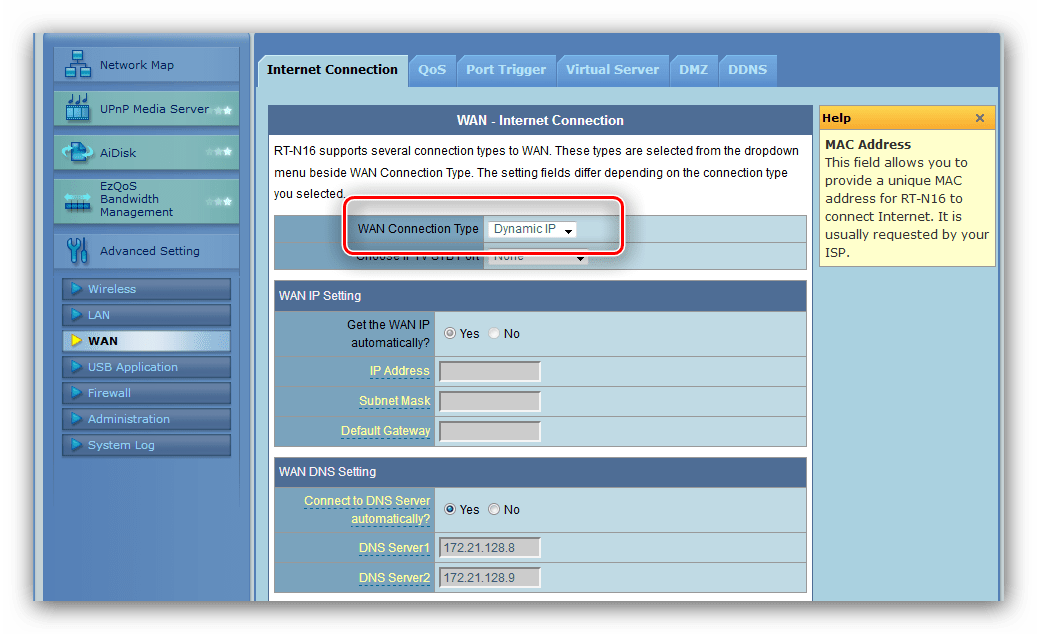Switch to the QoS tab
Image resolution: width=1037 pixels, height=634 pixels.
coord(432,70)
